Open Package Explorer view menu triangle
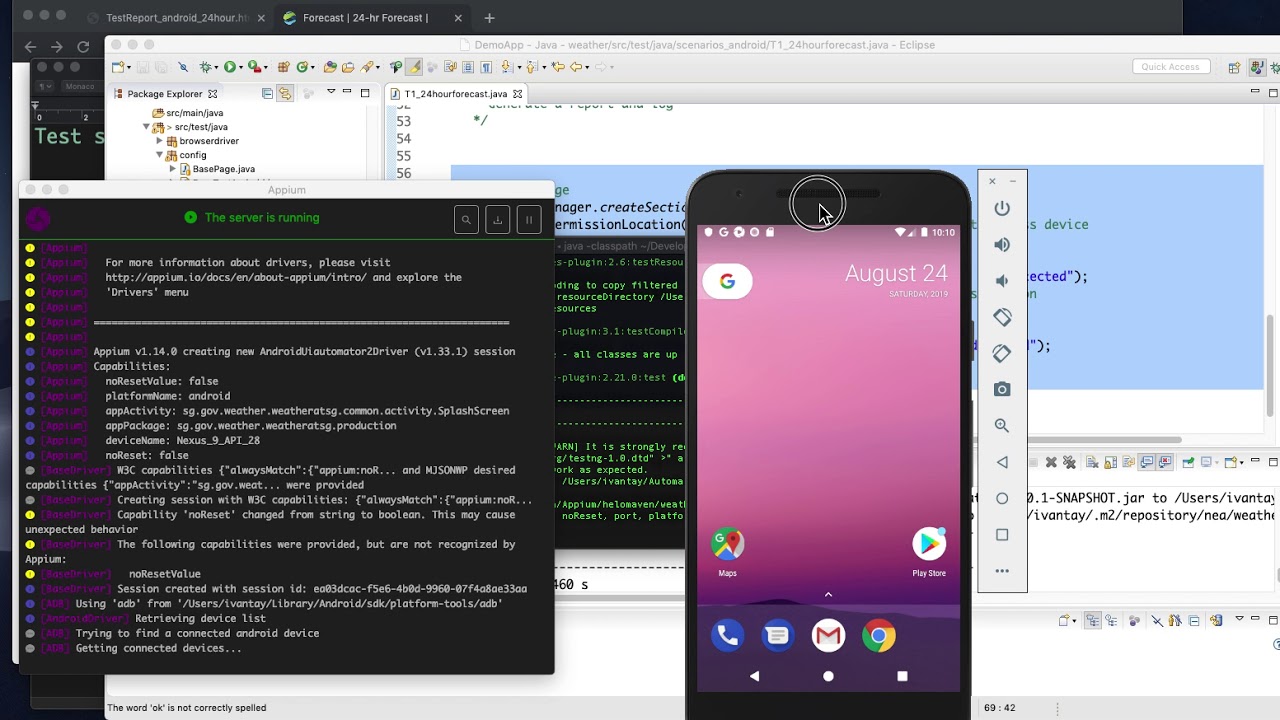 (x=331, y=92)
